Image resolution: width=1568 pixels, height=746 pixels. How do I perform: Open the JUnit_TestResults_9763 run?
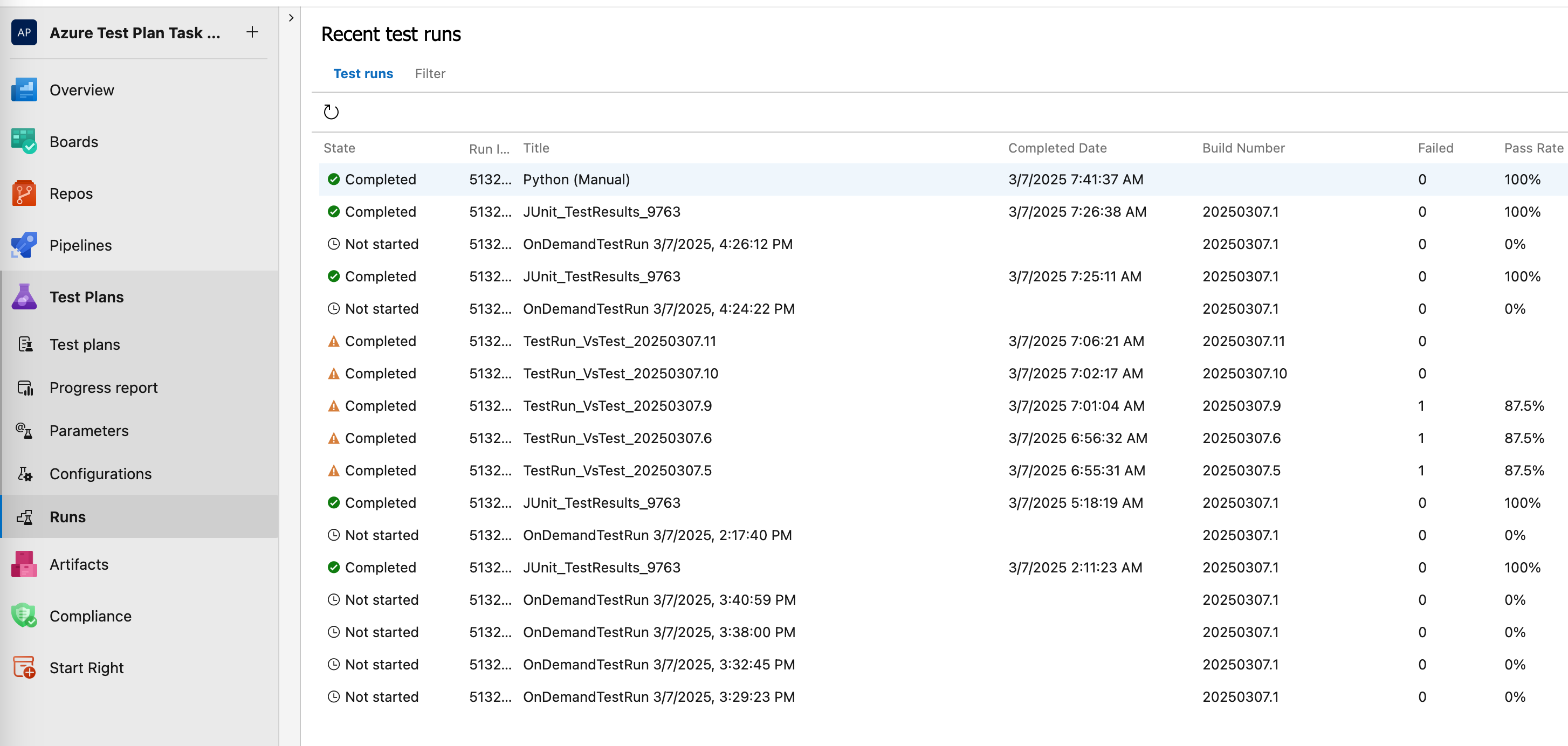click(x=601, y=212)
